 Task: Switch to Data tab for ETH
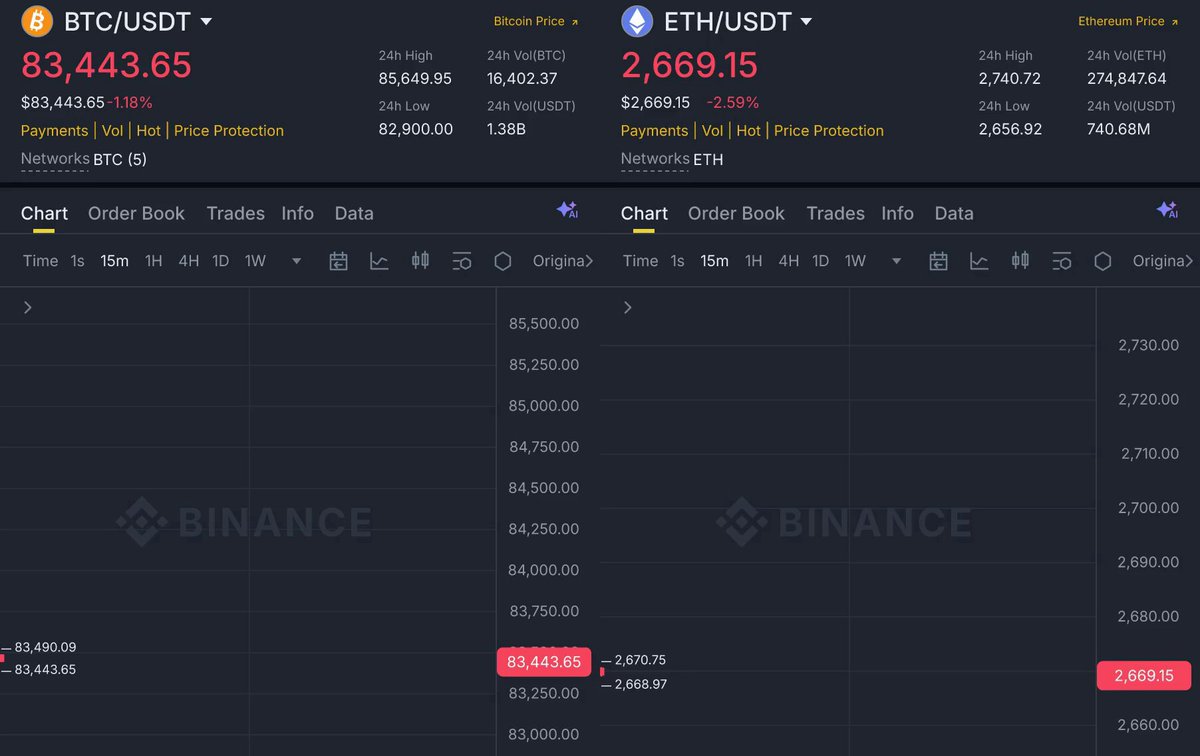click(954, 213)
